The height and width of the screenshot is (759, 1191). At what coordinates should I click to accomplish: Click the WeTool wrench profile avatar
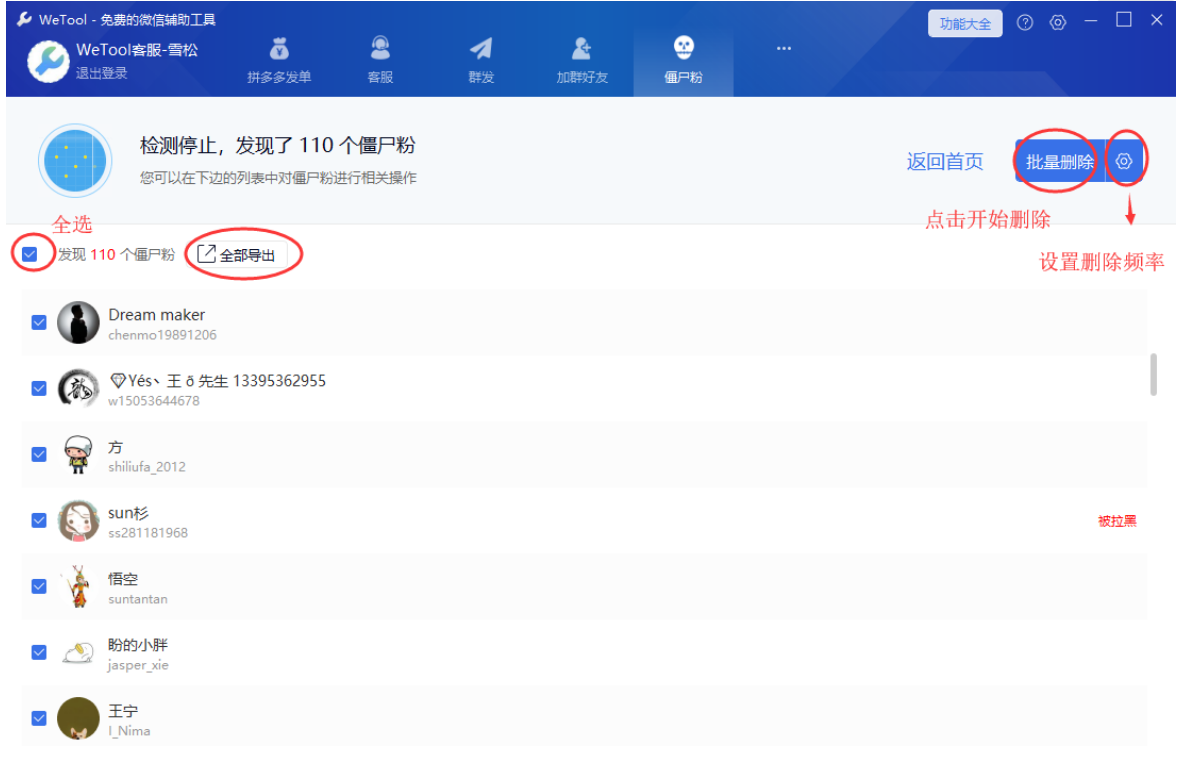(49, 62)
